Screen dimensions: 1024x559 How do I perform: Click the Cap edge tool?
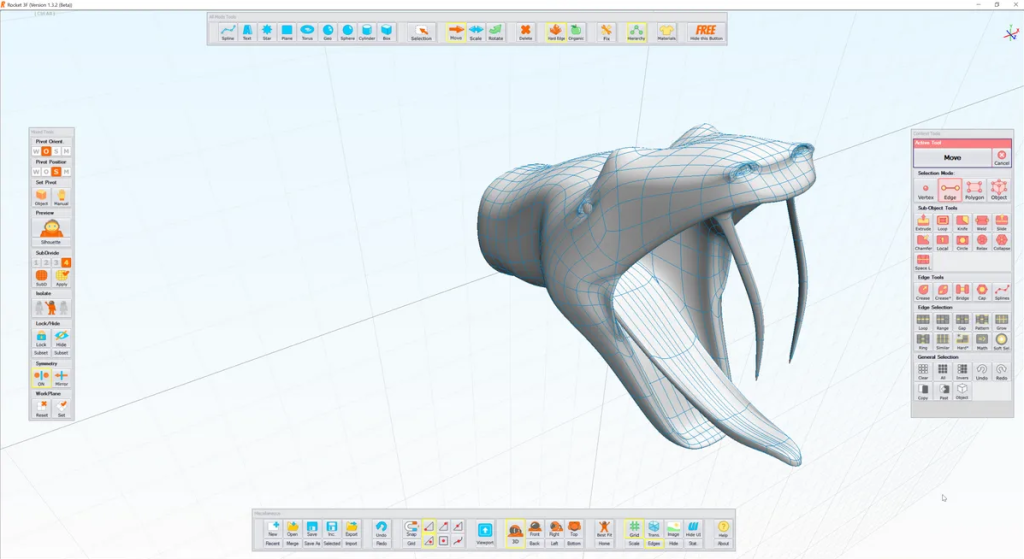[x=982, y=292]
